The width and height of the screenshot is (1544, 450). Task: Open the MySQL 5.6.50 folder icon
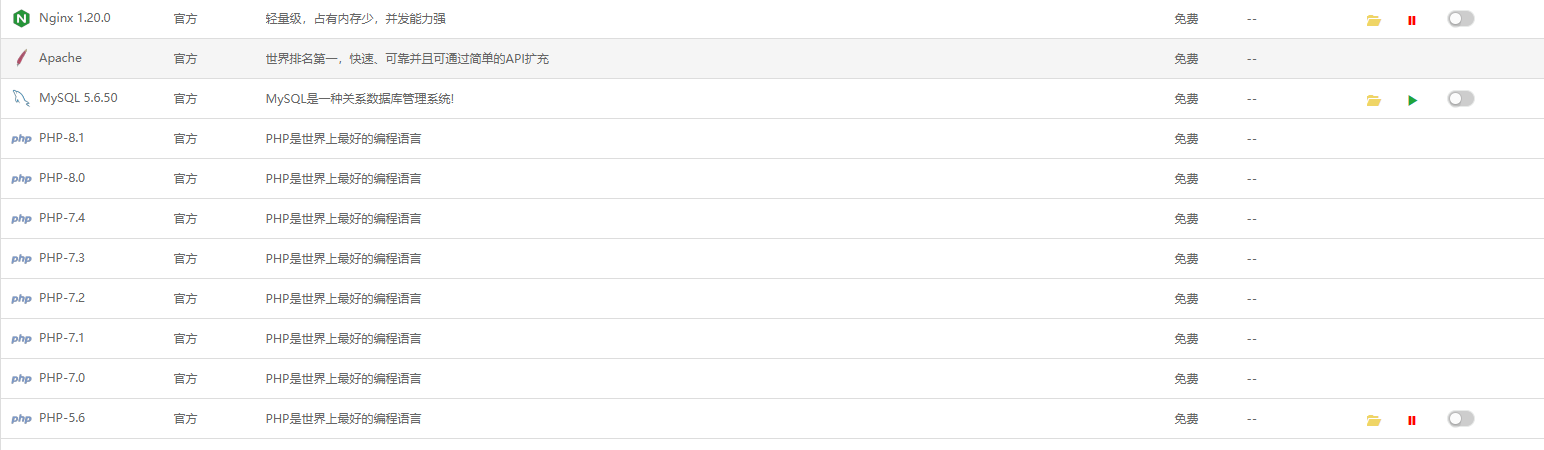pyautogui.click(x=1373, y=100)
